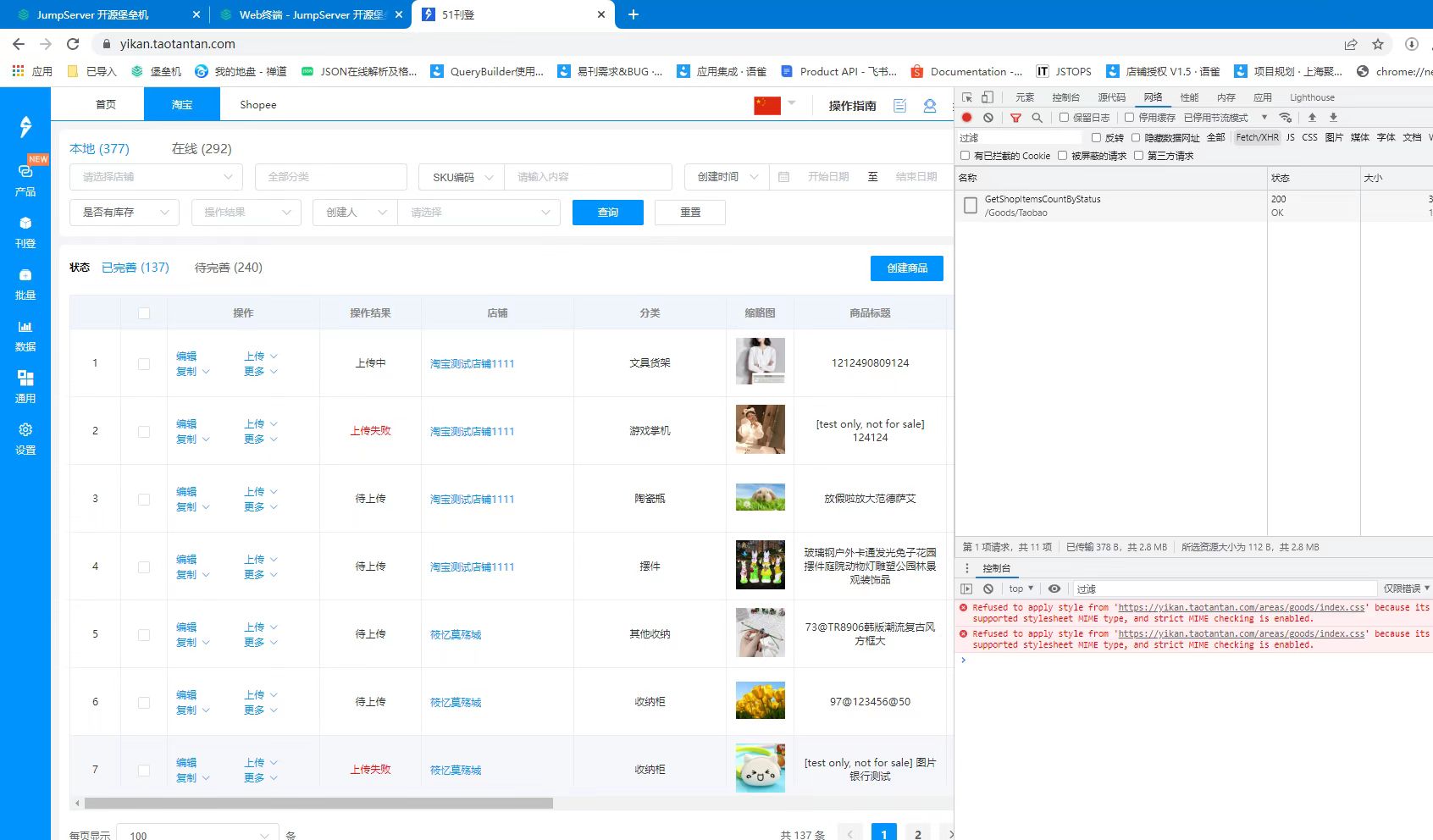Click the 开始日期 start date field

[827, 177]
